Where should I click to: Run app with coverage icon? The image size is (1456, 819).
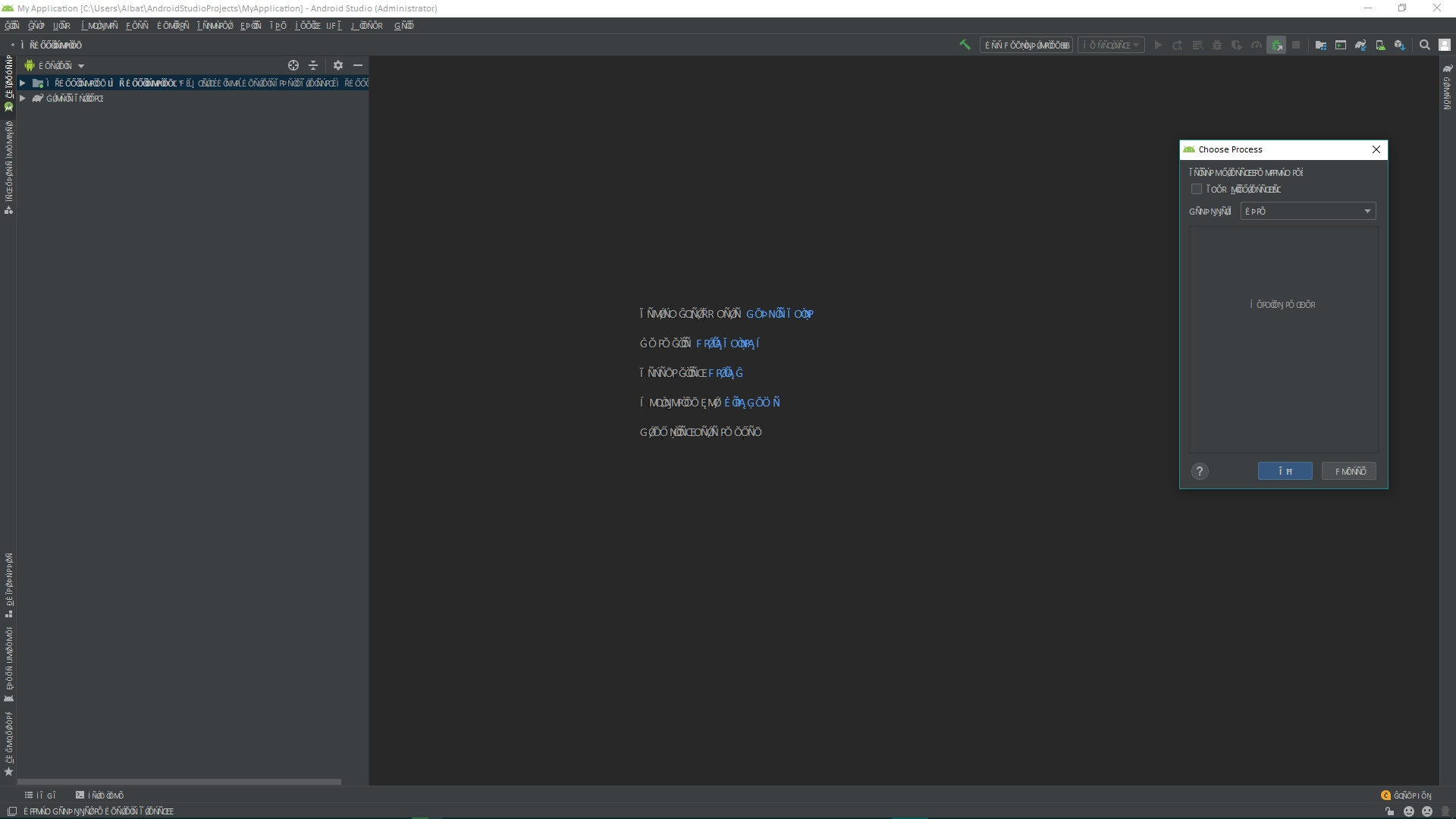[x=1237, y=45]
